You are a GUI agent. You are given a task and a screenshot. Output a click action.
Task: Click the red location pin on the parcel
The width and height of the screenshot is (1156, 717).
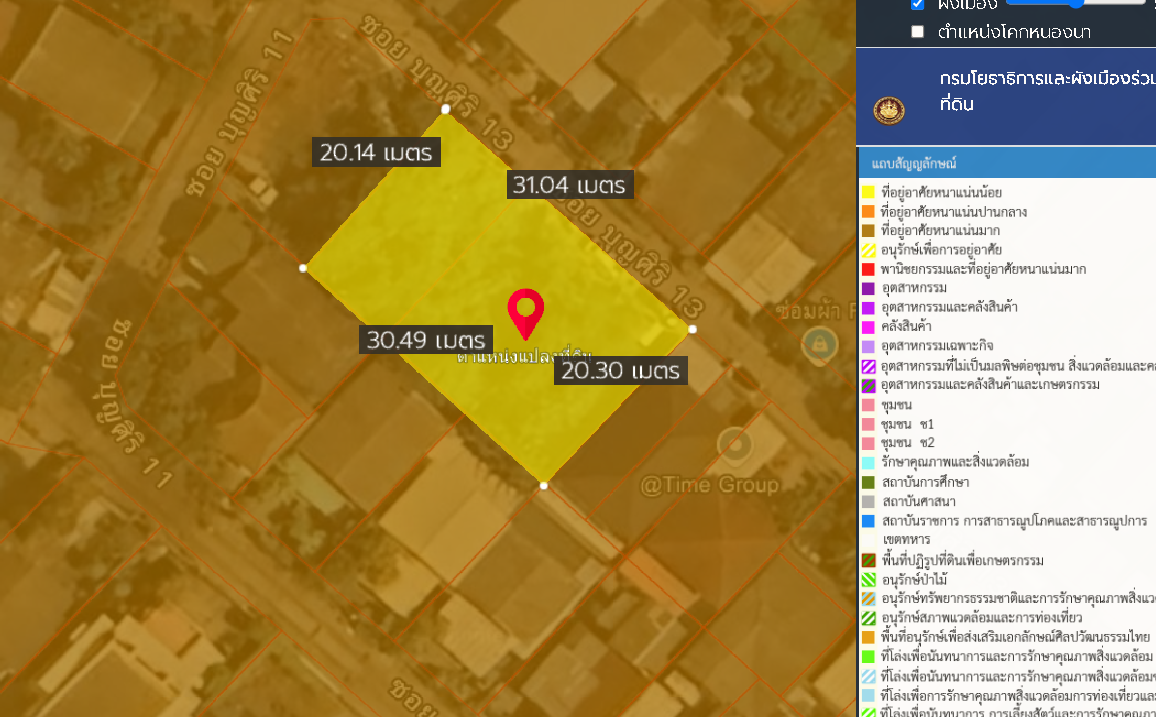526,315
